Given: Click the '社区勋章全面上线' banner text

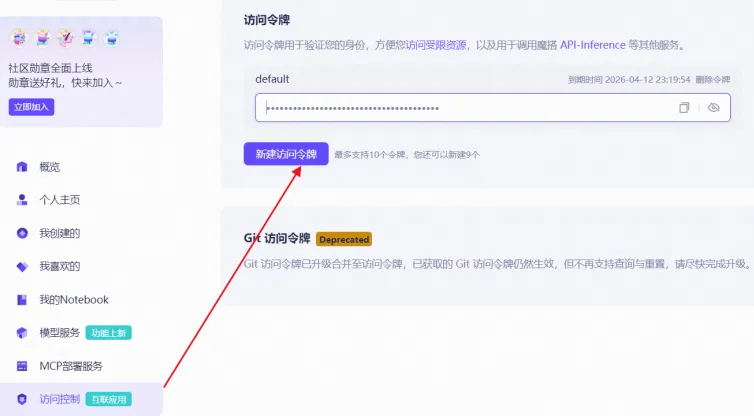Looking at the screenshot, I should (x=50, y=68).
